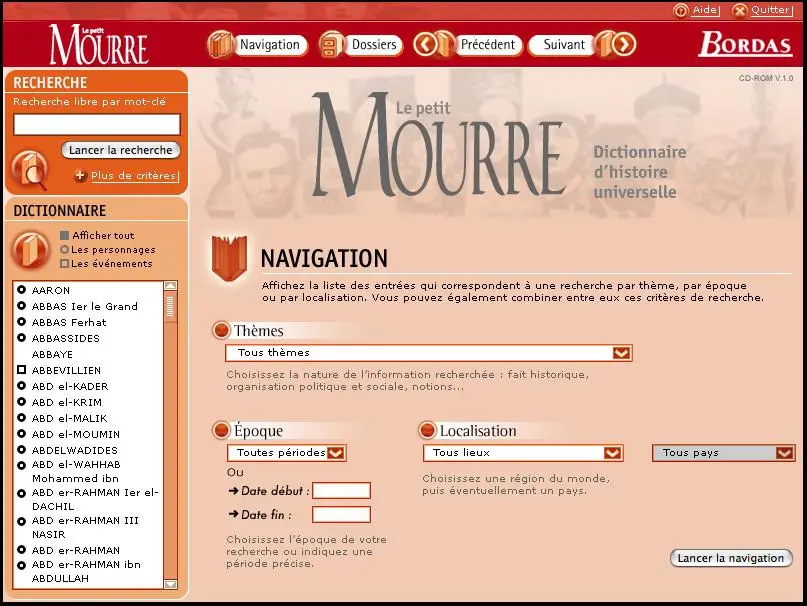Click the person marker beside AARON
This screenshot has height=606, width=807.
22,289
